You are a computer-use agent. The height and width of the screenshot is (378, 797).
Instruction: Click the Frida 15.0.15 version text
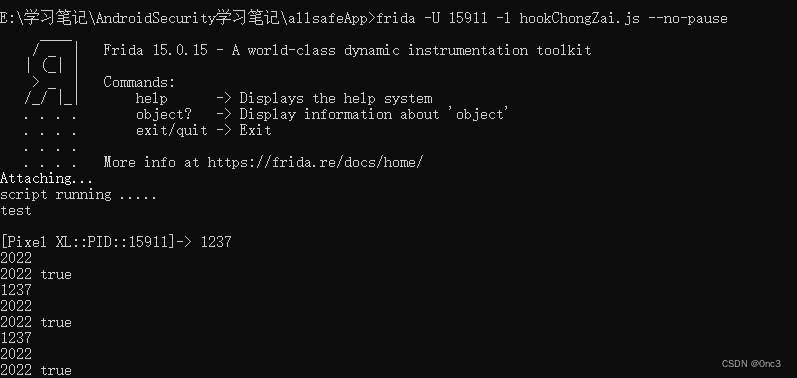coord(156,50)
